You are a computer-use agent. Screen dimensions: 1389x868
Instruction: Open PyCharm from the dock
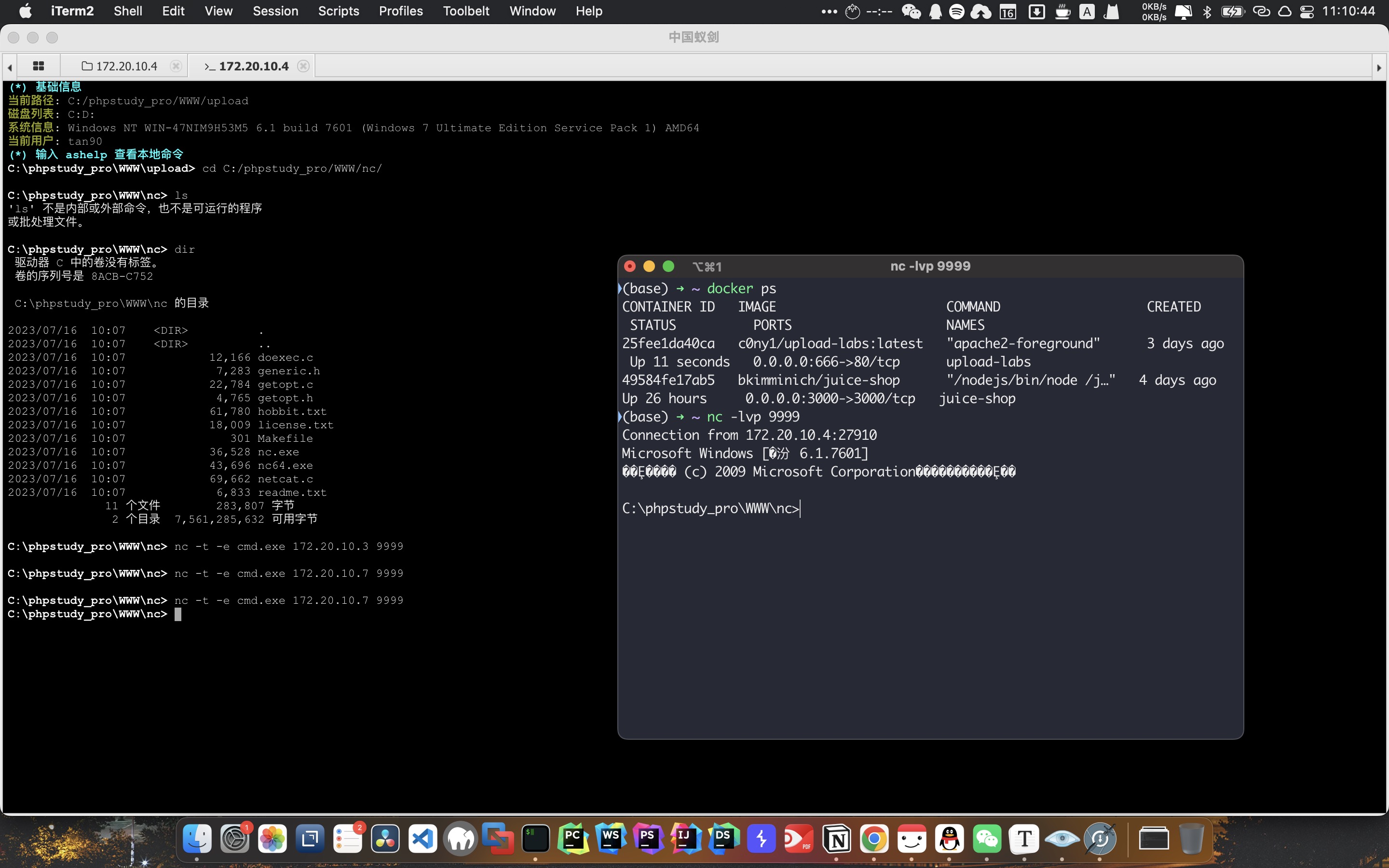pos(573,839)
